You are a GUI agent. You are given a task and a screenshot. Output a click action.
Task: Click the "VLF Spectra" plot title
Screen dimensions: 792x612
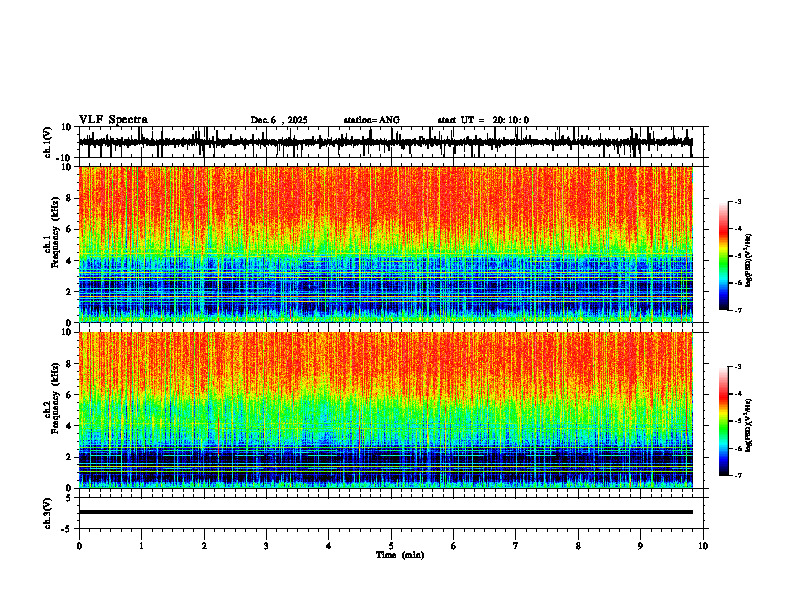pos(113,120)
